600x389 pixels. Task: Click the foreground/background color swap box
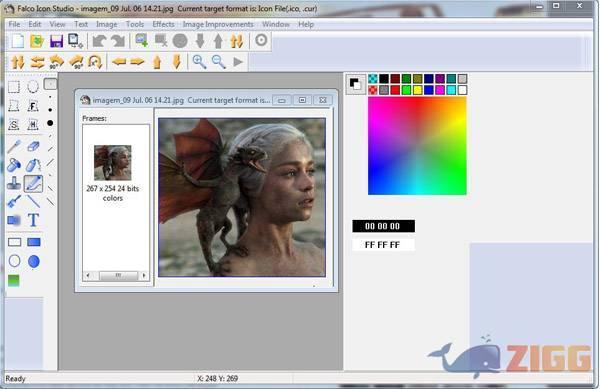pyautogui.click(x=355, y=84)
